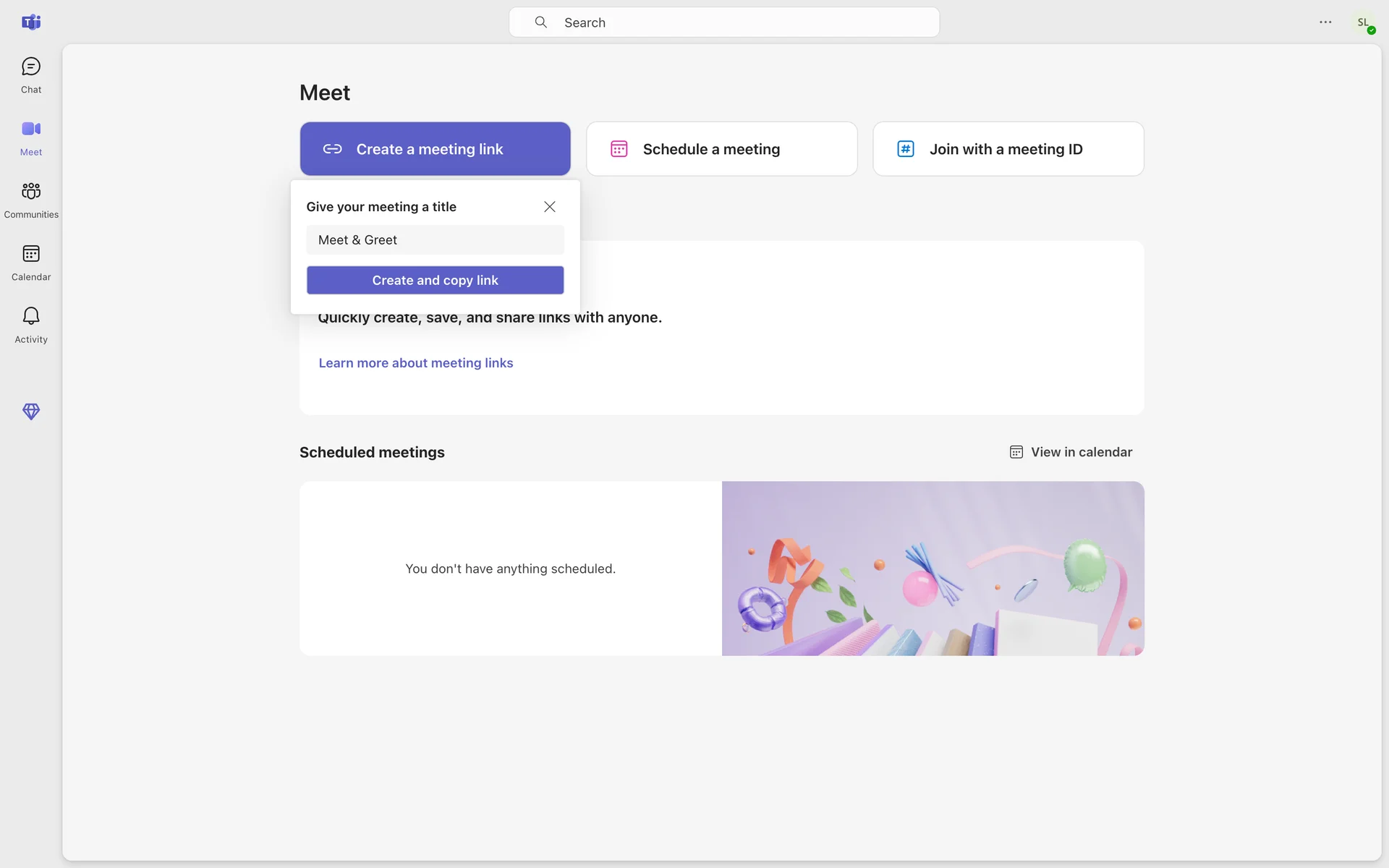
Task: Open the Chat section in sidebar
Action: [31, 75]
